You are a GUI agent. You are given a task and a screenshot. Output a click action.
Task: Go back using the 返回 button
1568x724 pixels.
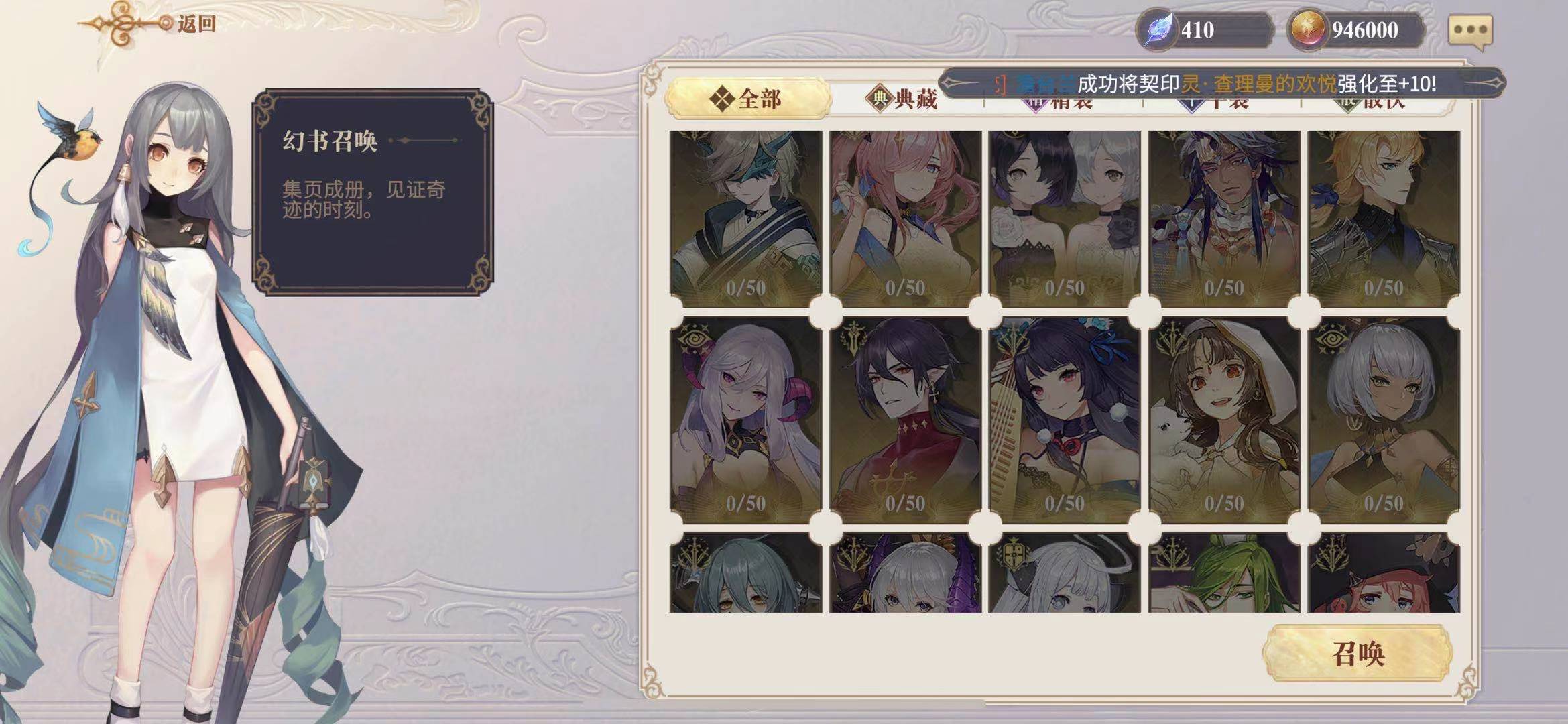tap(147, 24)
